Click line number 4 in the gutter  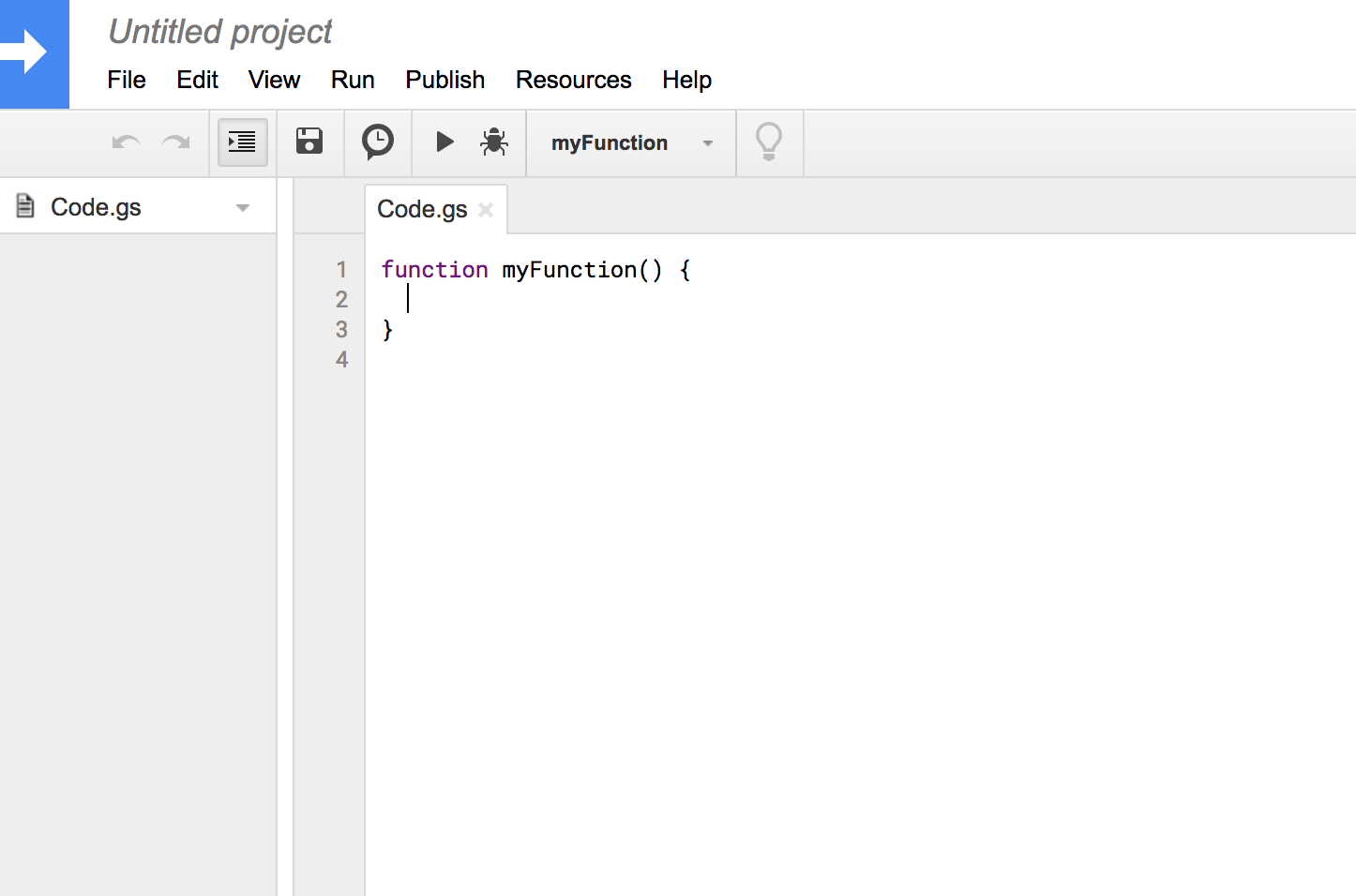tap(341, 360)
